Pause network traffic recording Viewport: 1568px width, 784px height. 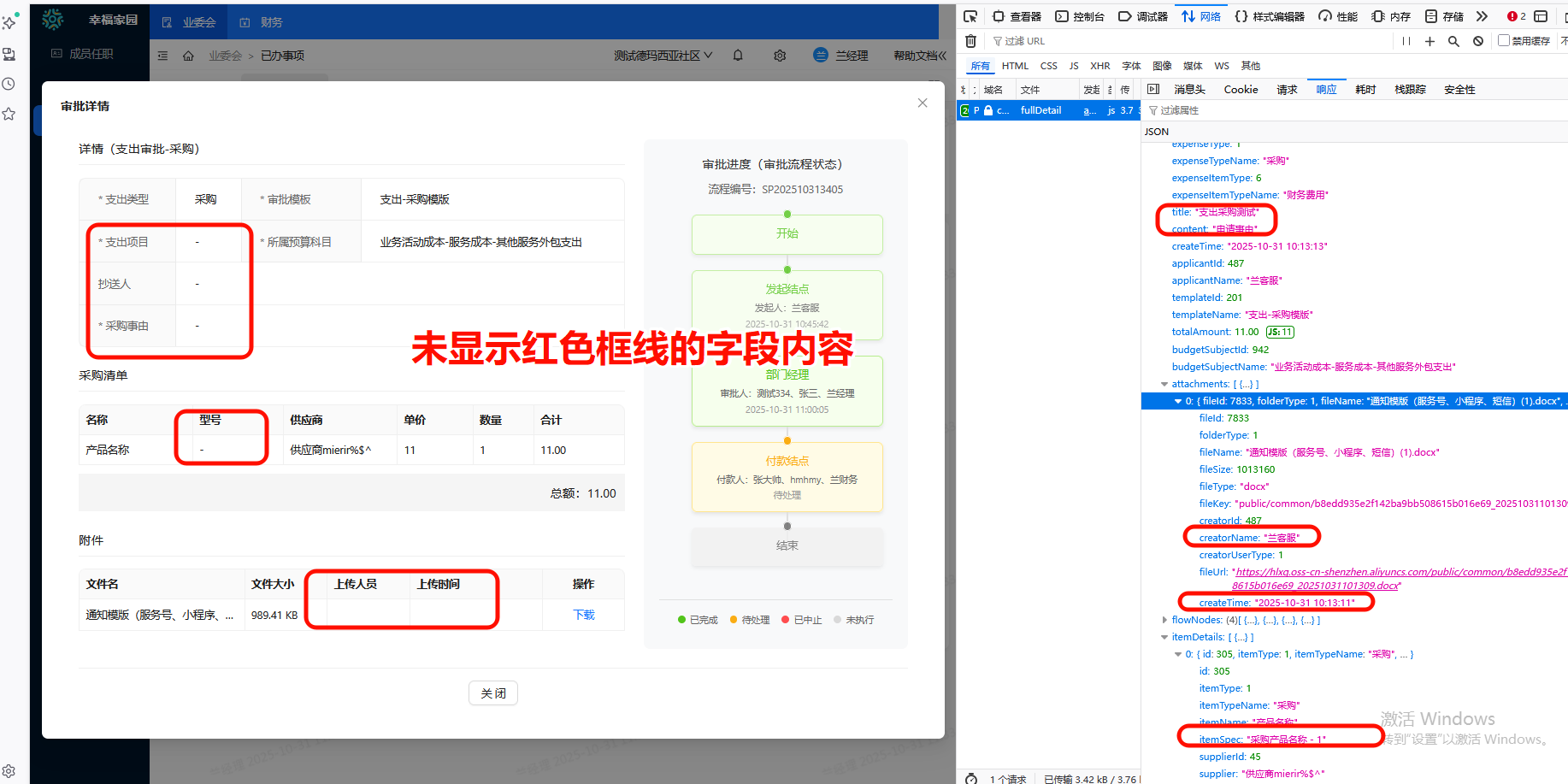click(x=1406, y=40)
